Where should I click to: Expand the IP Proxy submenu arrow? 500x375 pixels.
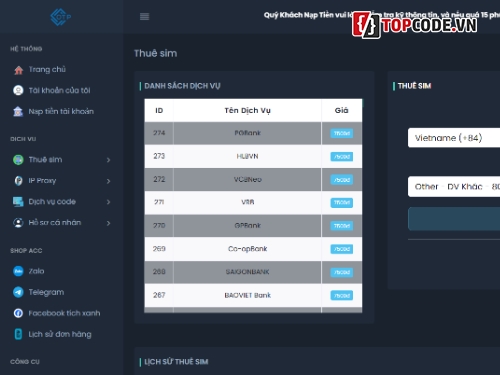click(108, 181)
